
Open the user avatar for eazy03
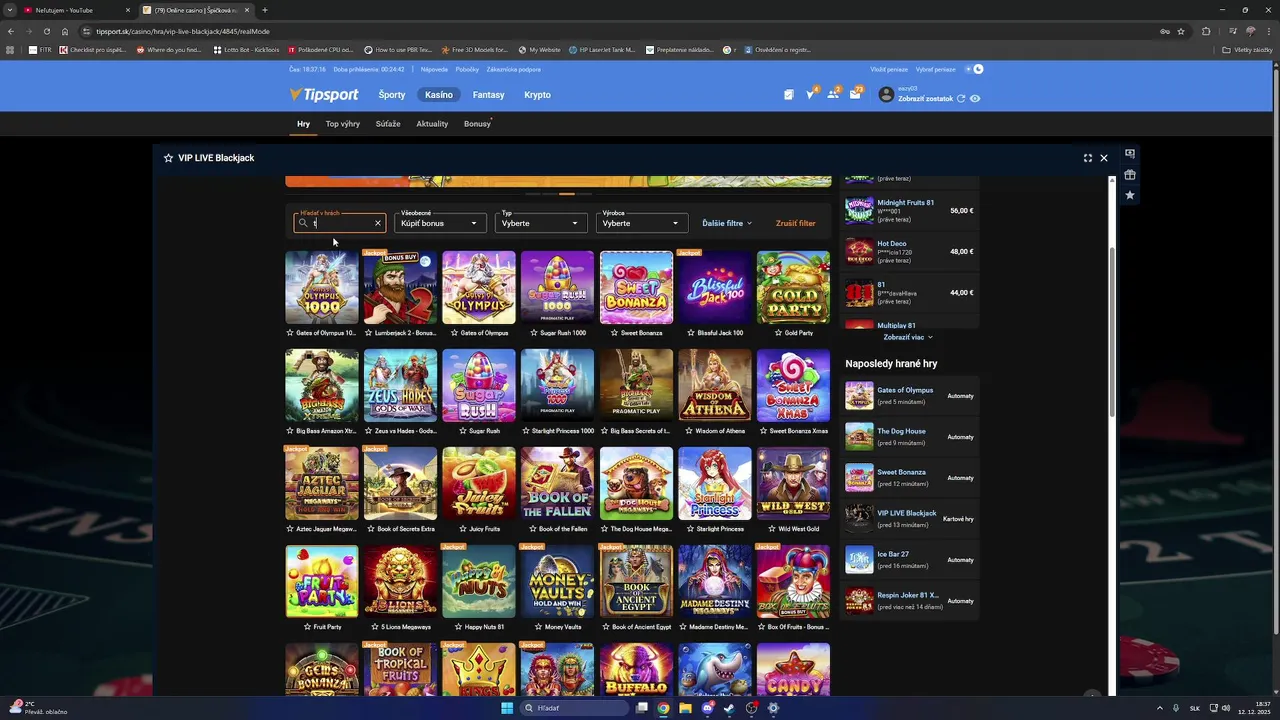pyautogui.click(x=886, y=95)
